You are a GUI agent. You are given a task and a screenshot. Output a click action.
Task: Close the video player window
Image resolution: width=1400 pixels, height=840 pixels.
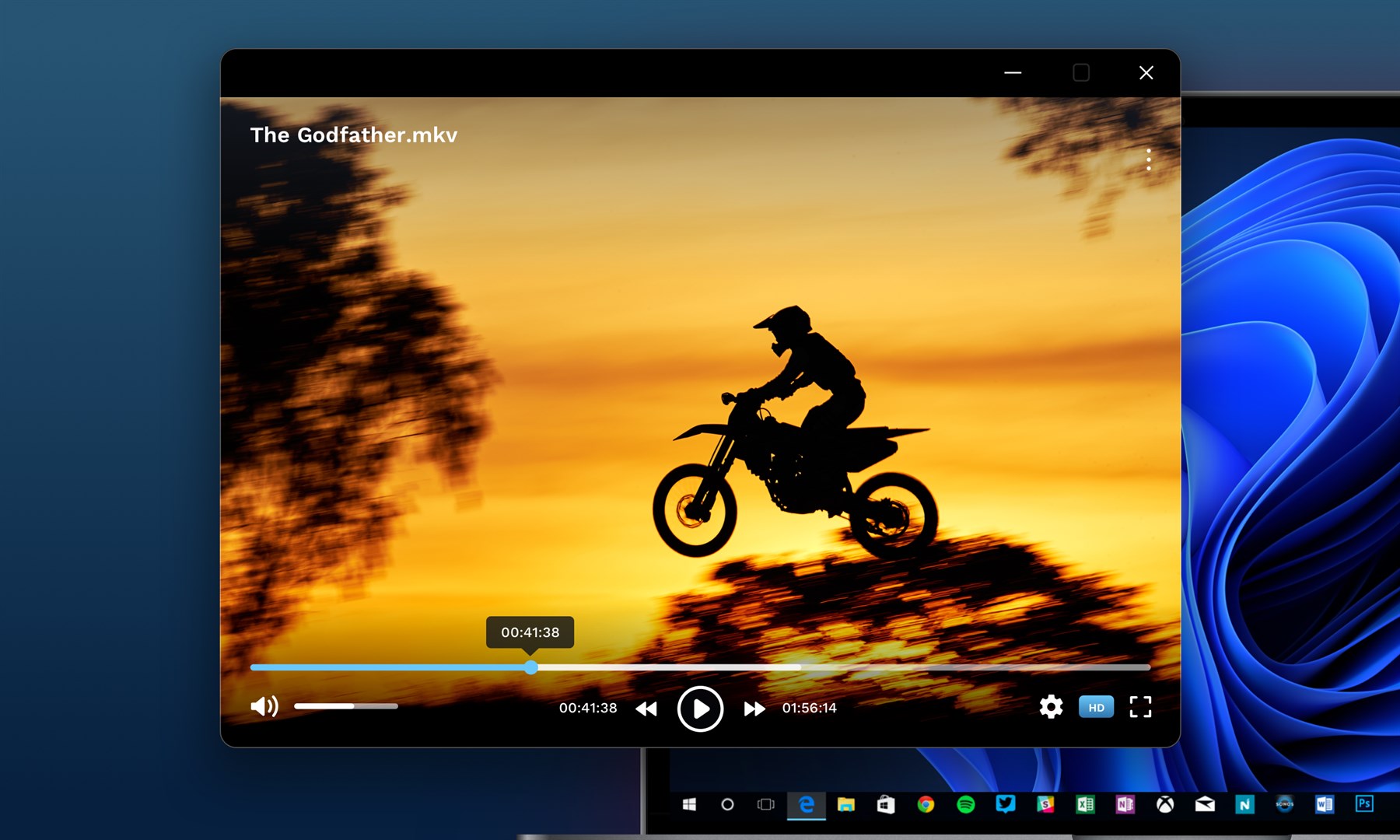point(1146,72)
